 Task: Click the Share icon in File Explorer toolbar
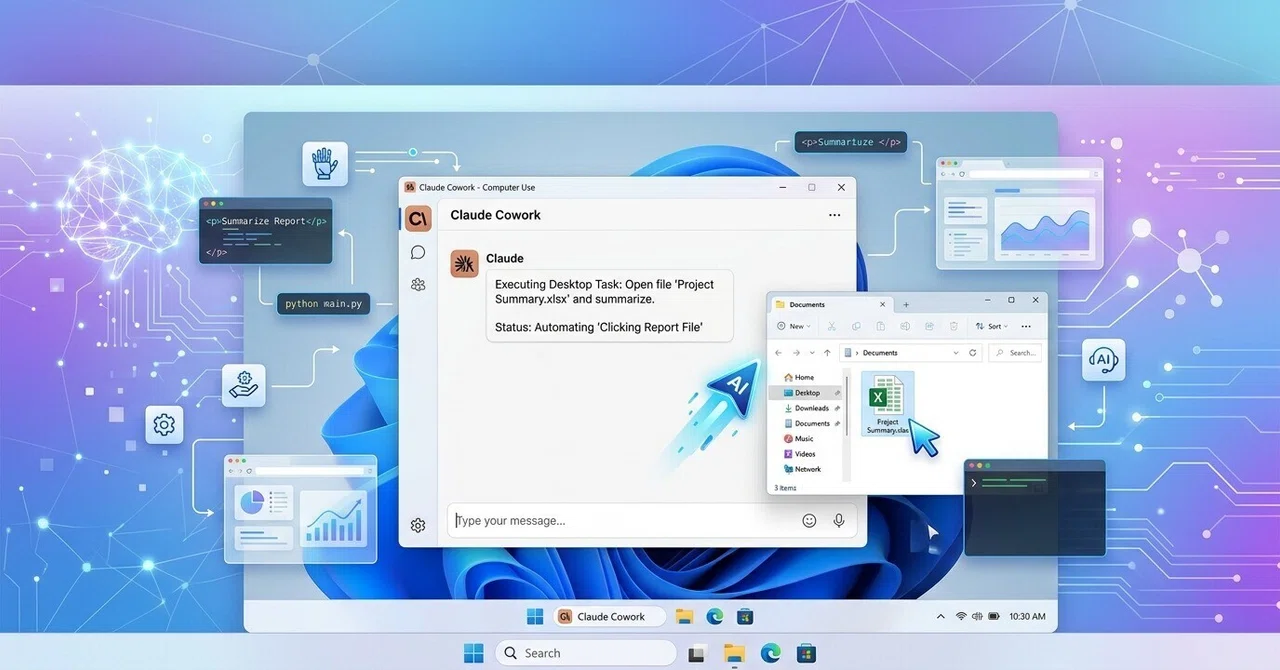(x=929, y=326)
